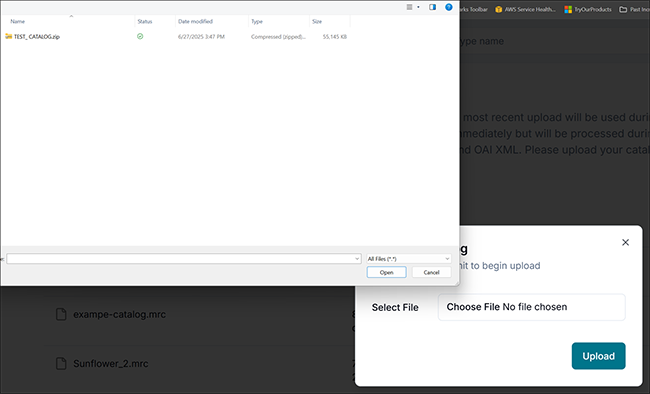Click the Upload button

pos(598,356)
